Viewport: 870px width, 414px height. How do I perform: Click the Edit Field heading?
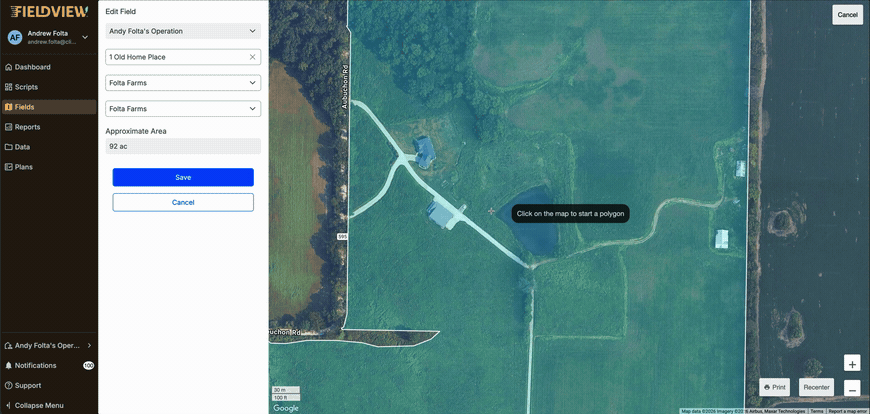121,11
